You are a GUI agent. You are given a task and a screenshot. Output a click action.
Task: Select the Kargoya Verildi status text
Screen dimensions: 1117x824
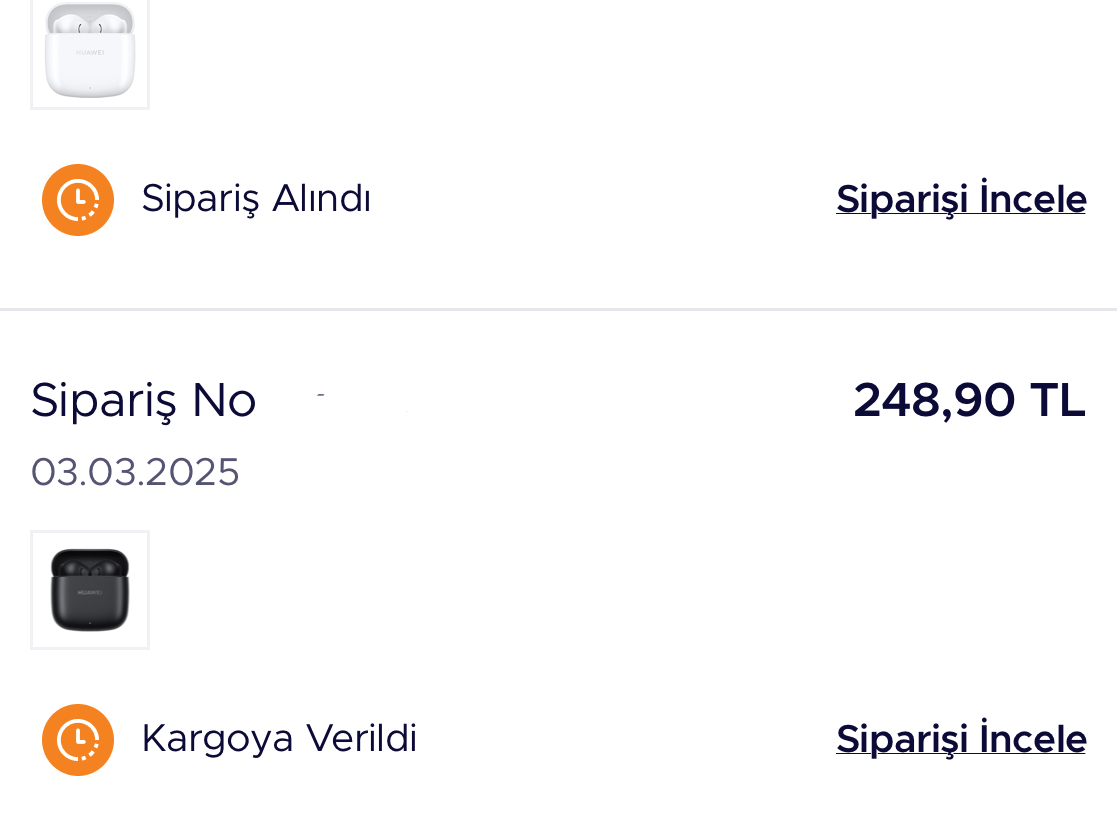point(279,739)
